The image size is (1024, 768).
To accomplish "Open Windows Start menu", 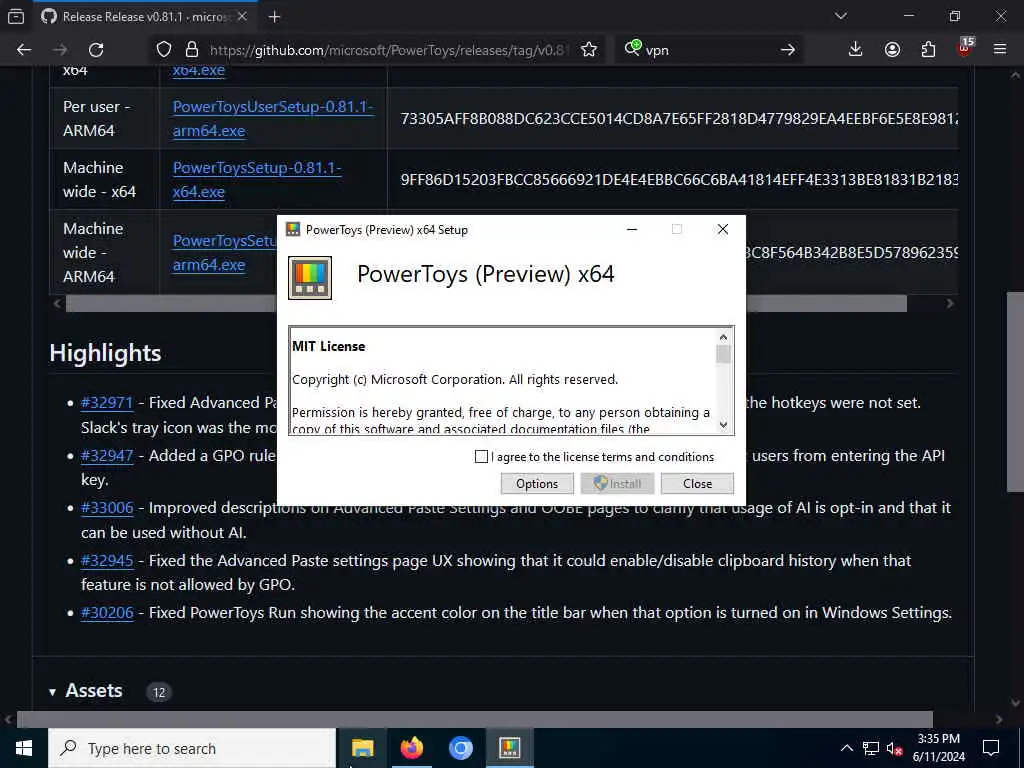I will 24,748.
